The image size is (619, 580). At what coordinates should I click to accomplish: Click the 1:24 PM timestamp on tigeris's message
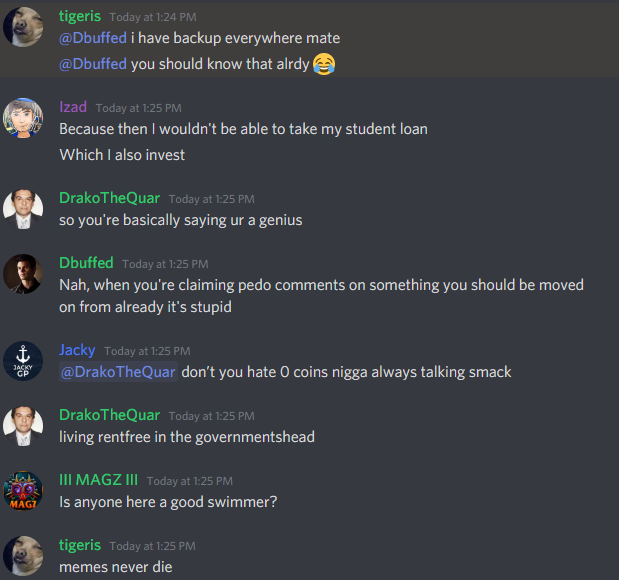tap(153, 17)
